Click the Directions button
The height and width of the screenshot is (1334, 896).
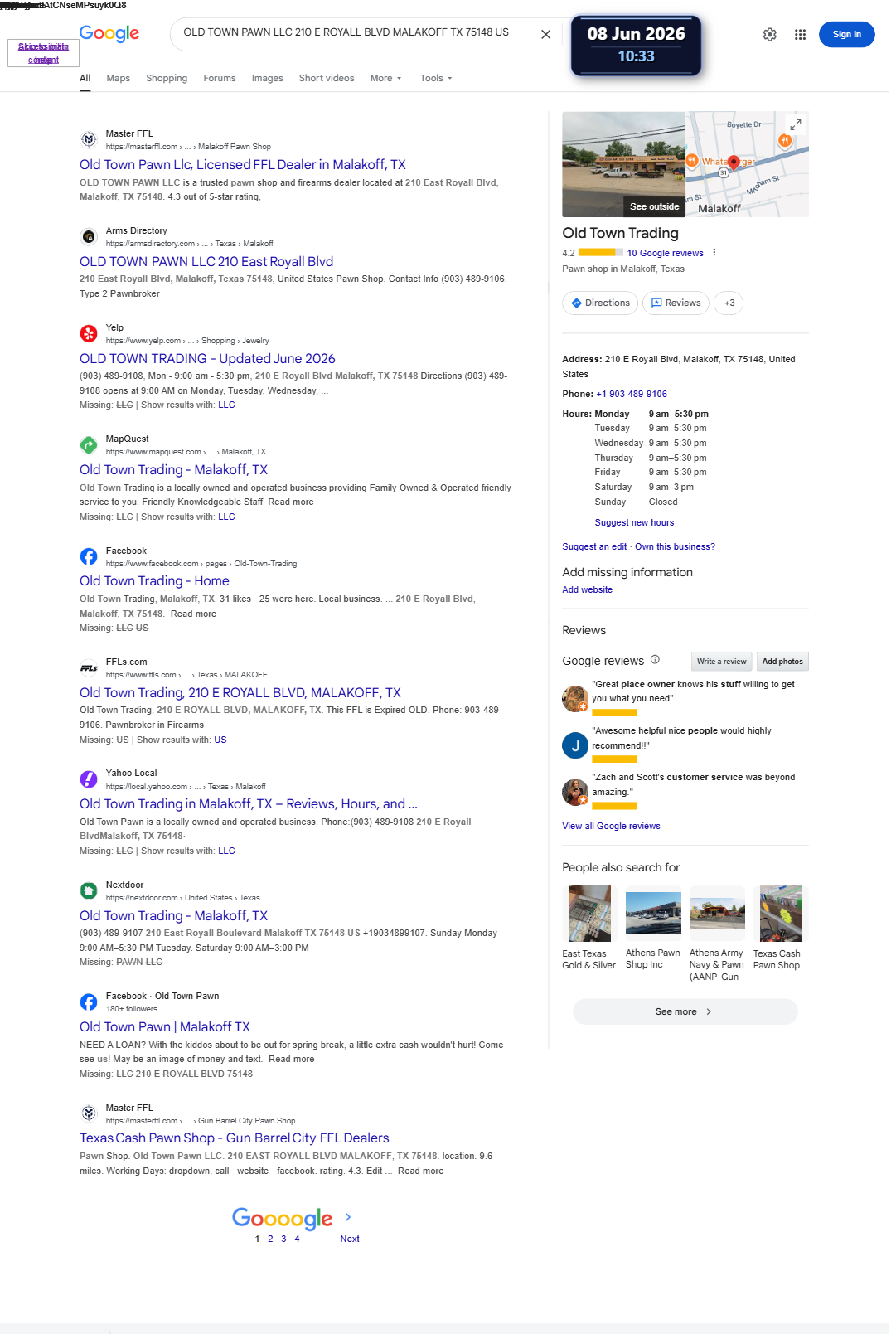(x=600, y=303)
